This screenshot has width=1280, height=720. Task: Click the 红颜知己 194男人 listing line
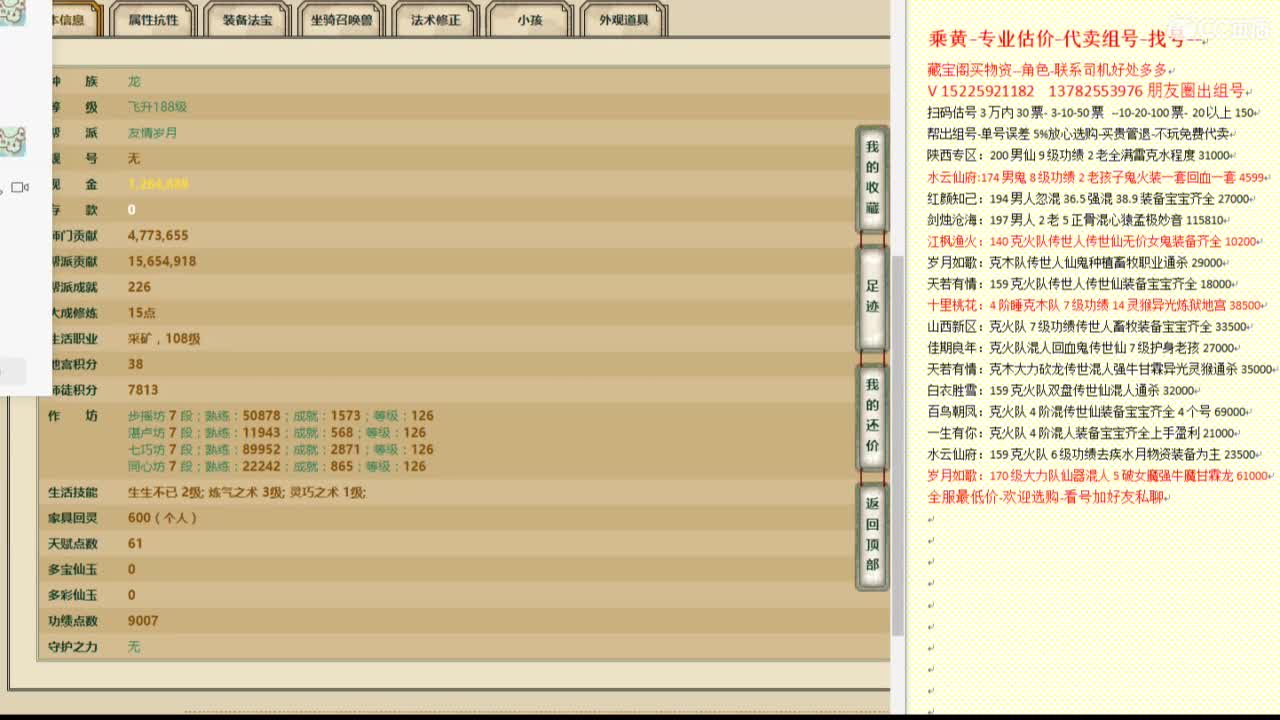tap(1089, 199)
